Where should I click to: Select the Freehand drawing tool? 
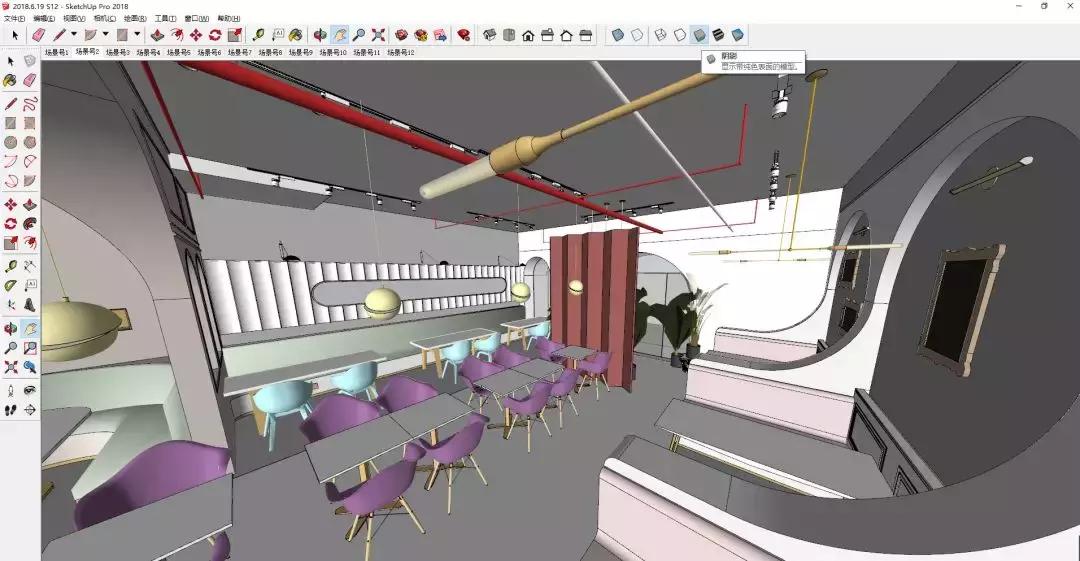click(30, 104)
